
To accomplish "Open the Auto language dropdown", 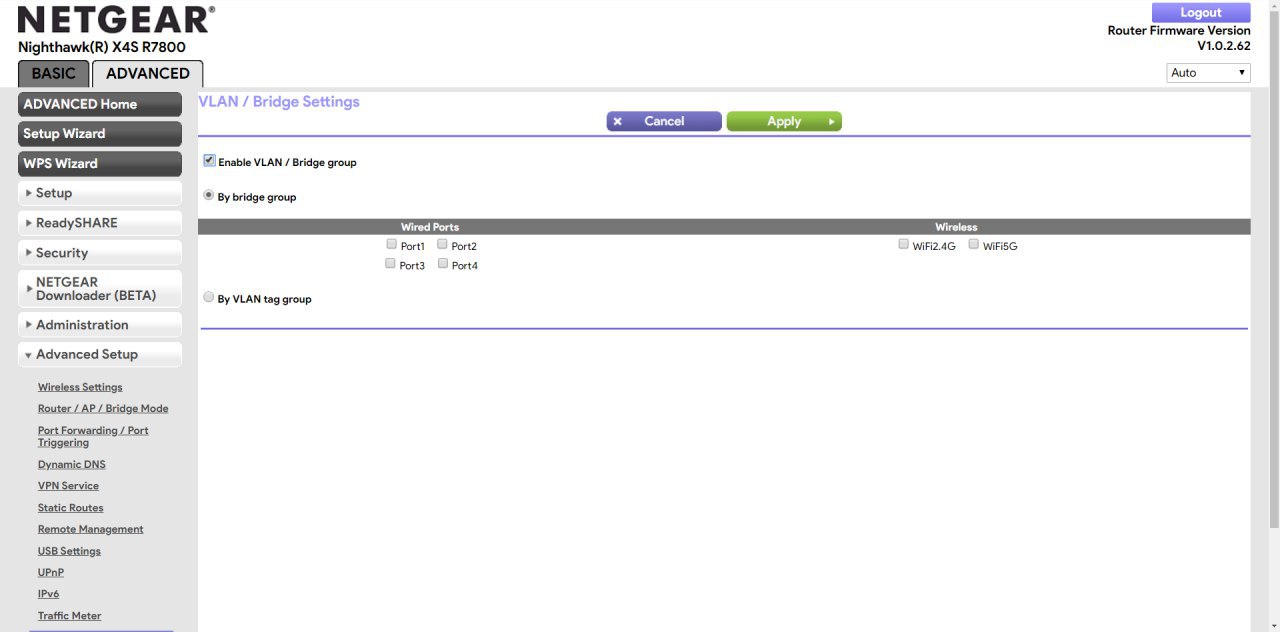I will click(x=1208, y=73).
